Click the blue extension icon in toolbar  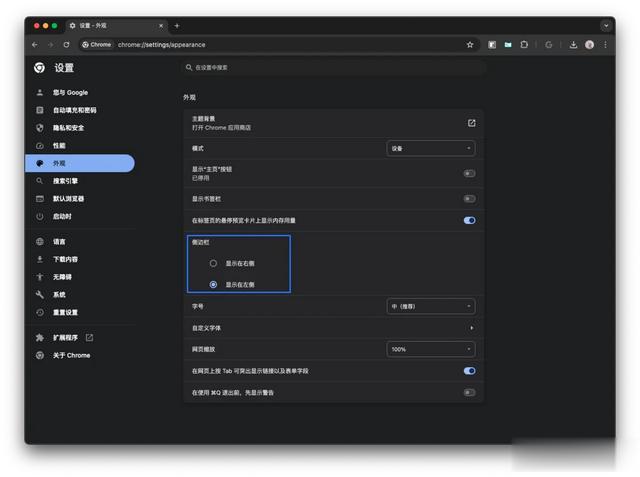tap(508, 45)
